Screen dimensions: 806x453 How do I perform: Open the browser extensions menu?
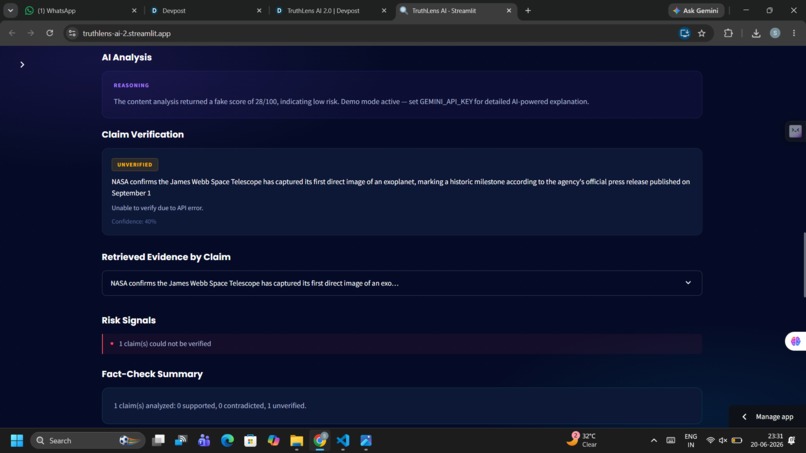pyautogui.click(x=728, y=33)
